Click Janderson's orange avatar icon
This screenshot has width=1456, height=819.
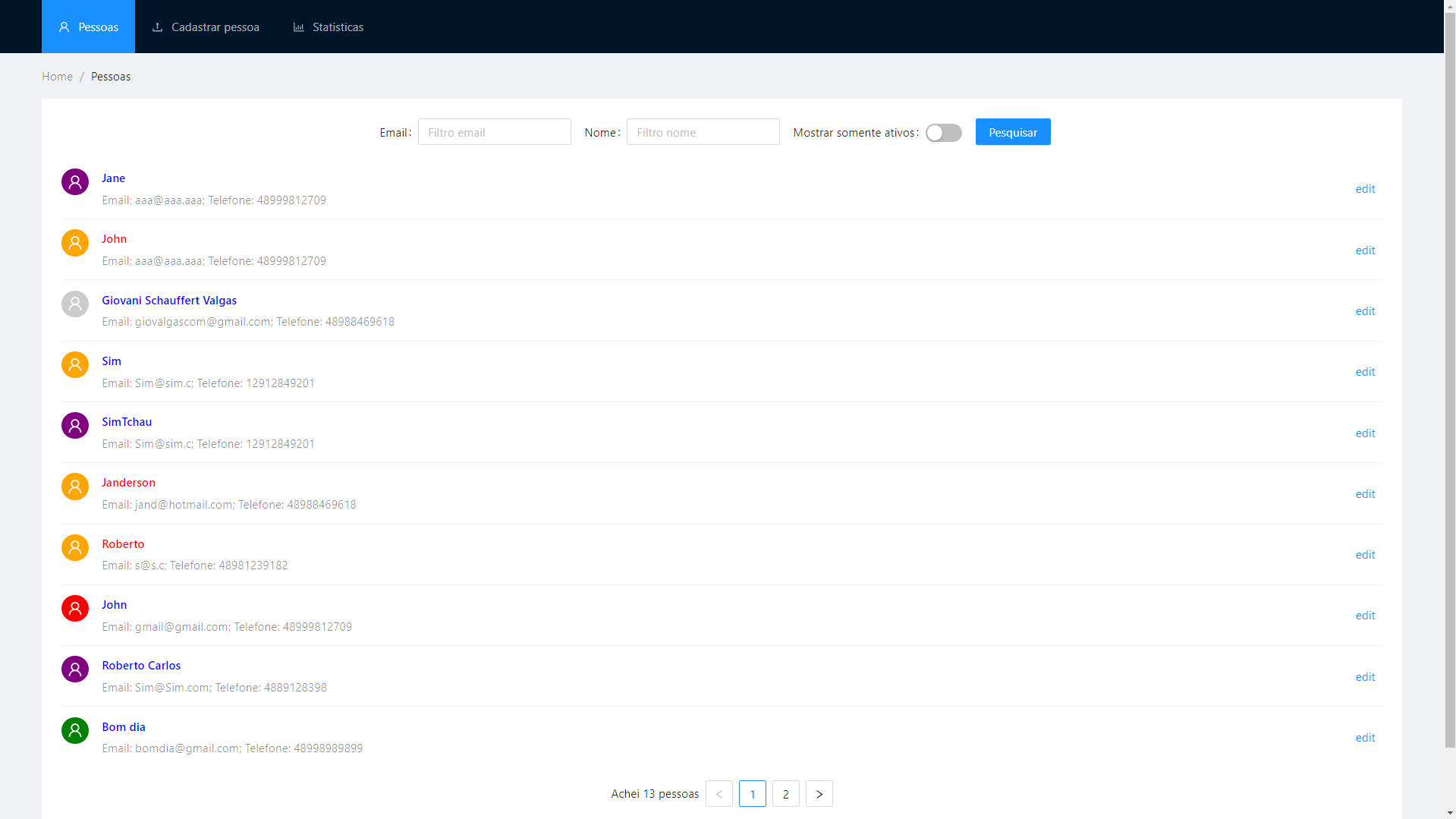point(74,487)
